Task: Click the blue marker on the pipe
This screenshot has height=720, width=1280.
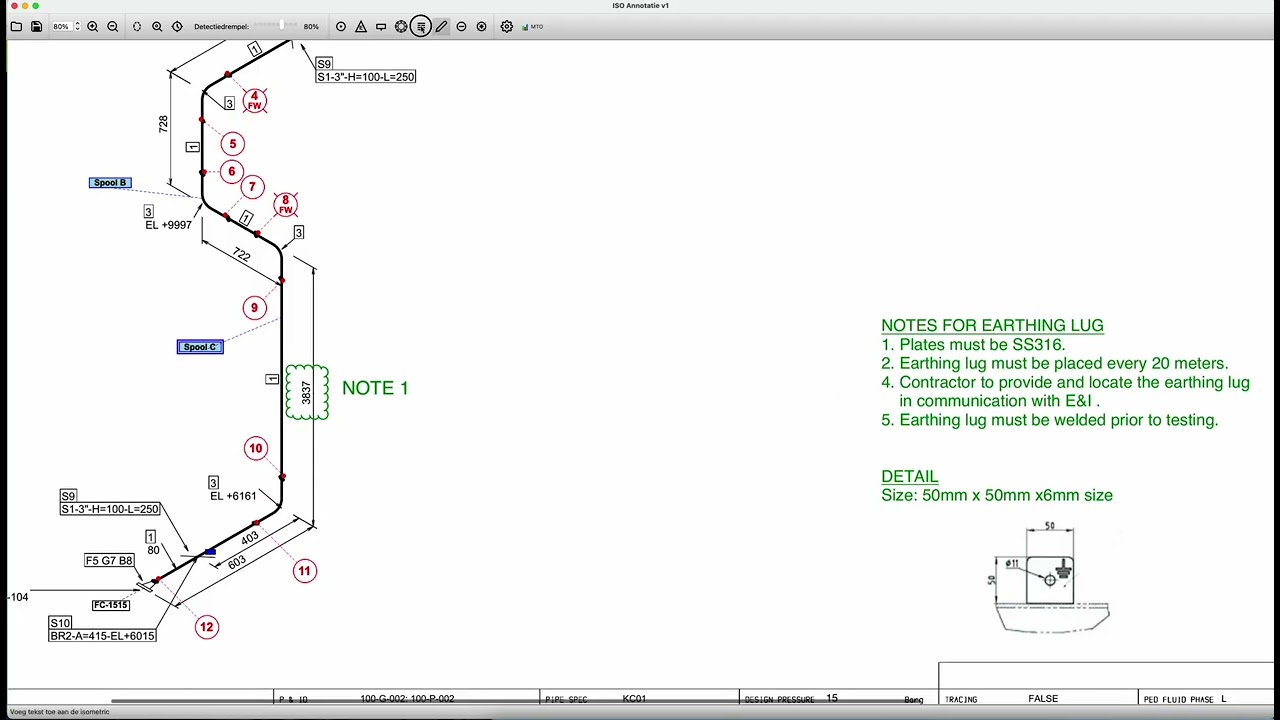Action: [210, 552]
